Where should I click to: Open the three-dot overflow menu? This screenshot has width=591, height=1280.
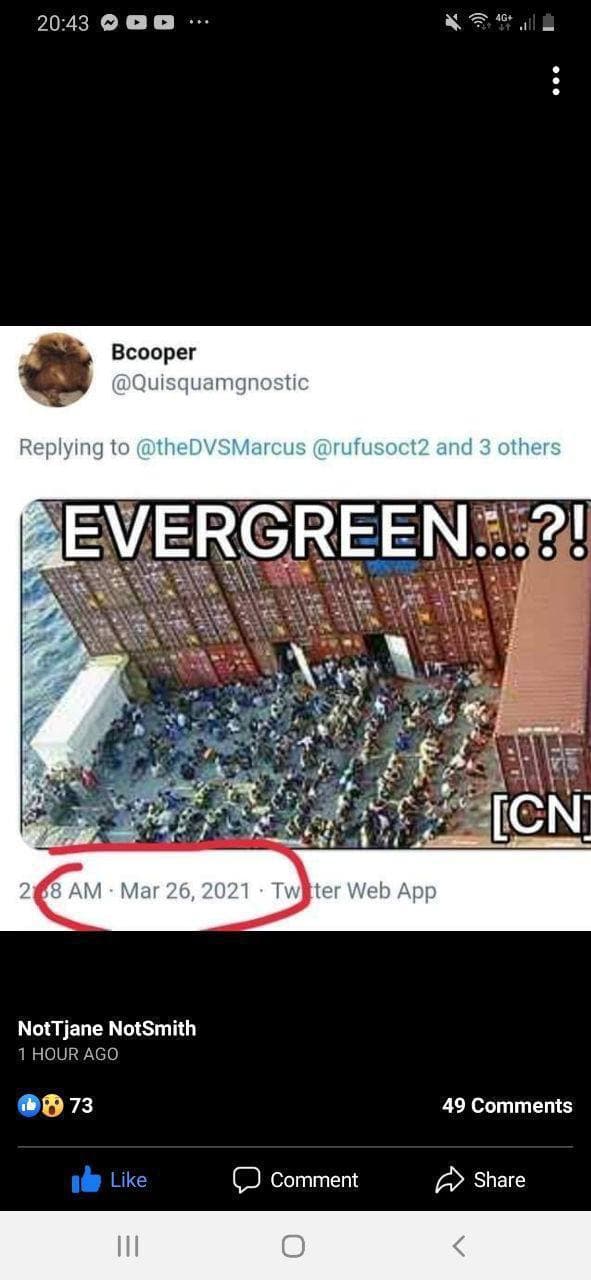point(556,81)
